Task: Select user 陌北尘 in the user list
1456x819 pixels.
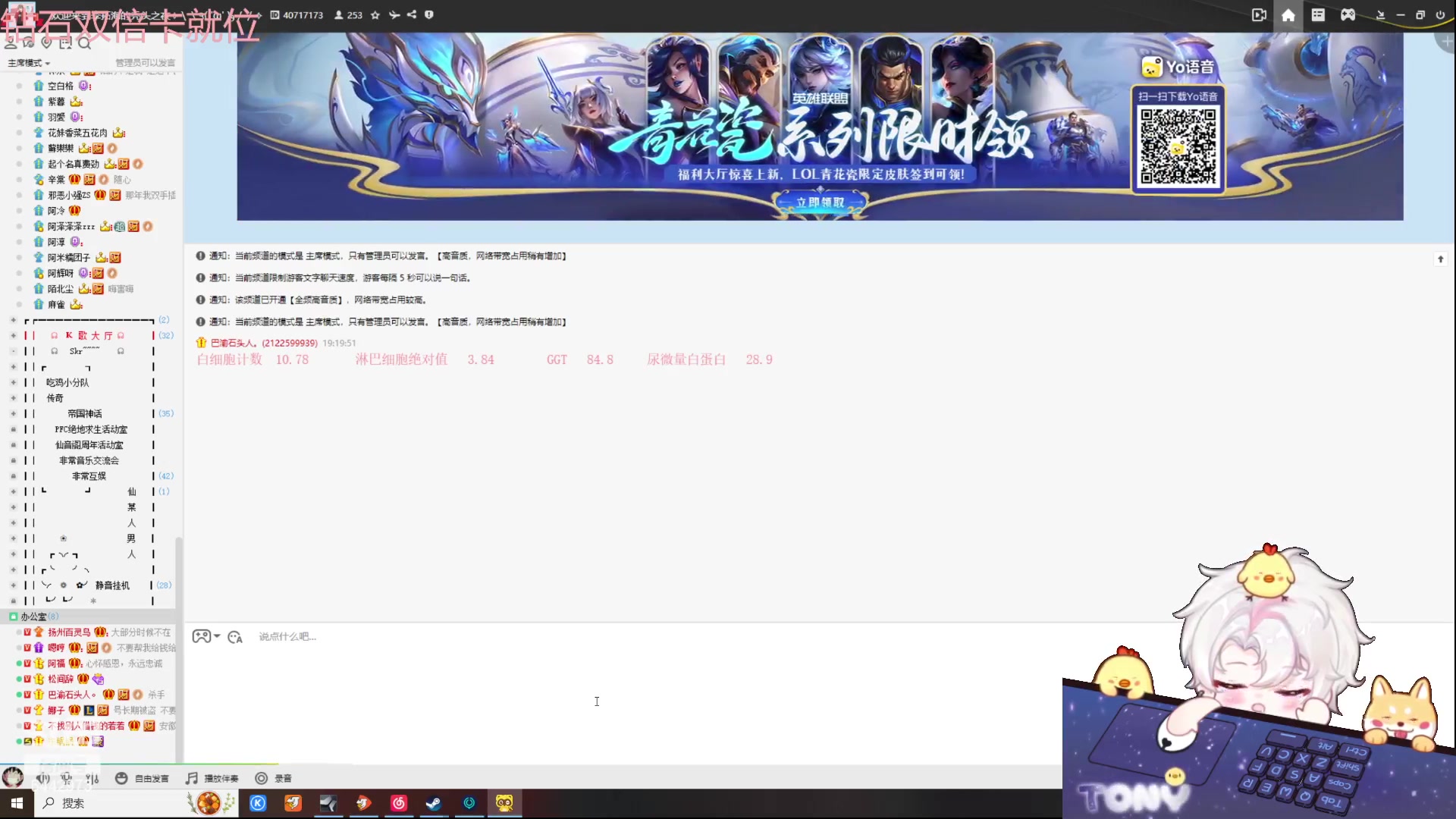Action: [61, 289]
